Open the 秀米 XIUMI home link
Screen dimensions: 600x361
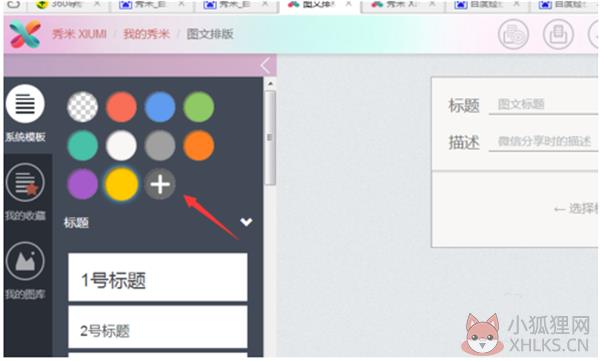[x=80, y=34]
